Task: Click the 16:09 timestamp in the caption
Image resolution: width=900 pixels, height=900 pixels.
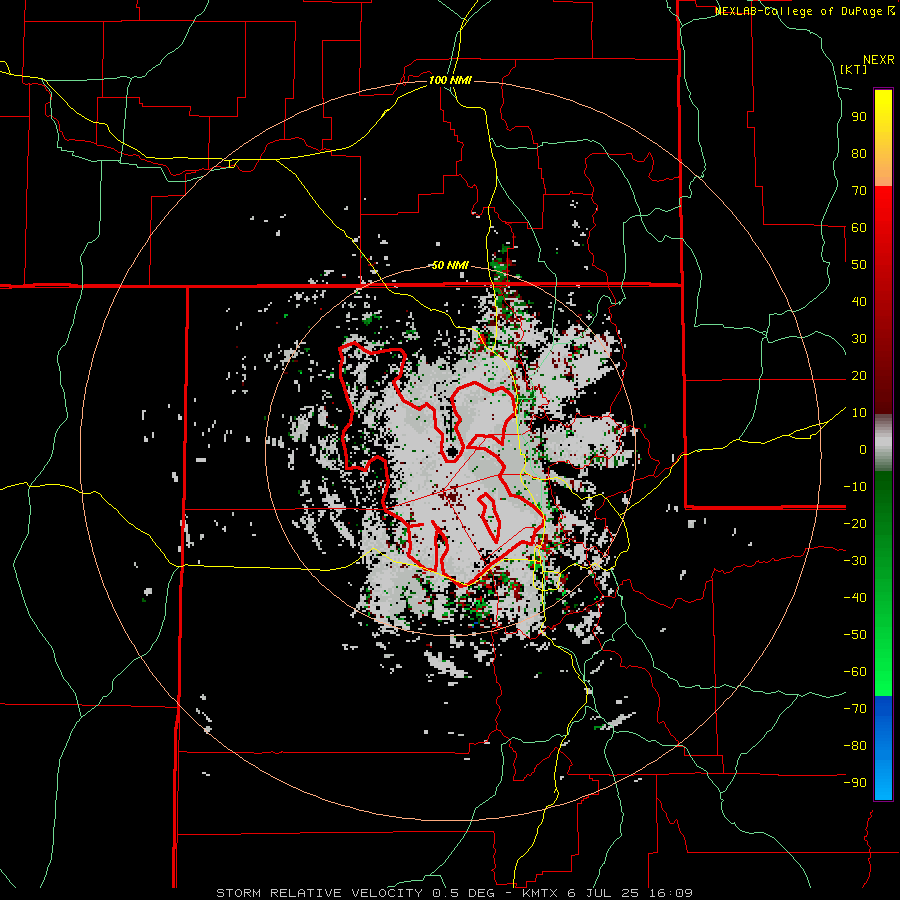Action: point(670,893)
